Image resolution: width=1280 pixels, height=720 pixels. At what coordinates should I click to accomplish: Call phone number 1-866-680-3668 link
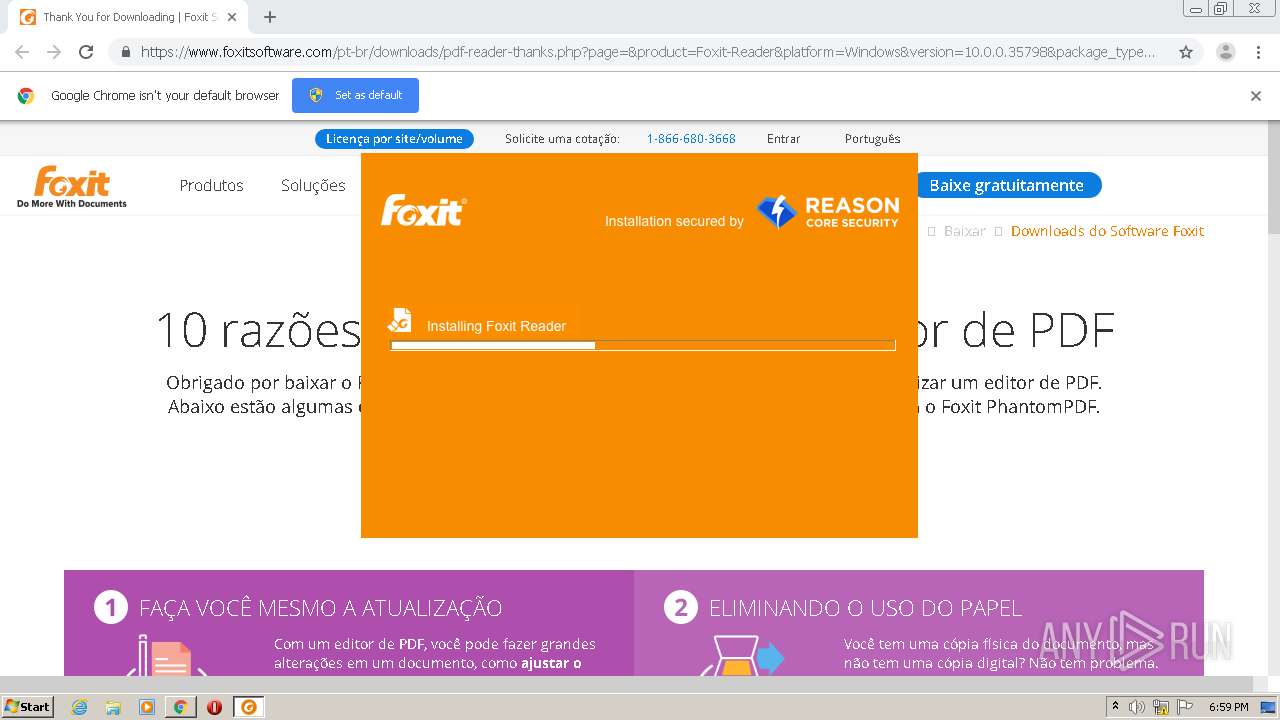click(691, 139)
